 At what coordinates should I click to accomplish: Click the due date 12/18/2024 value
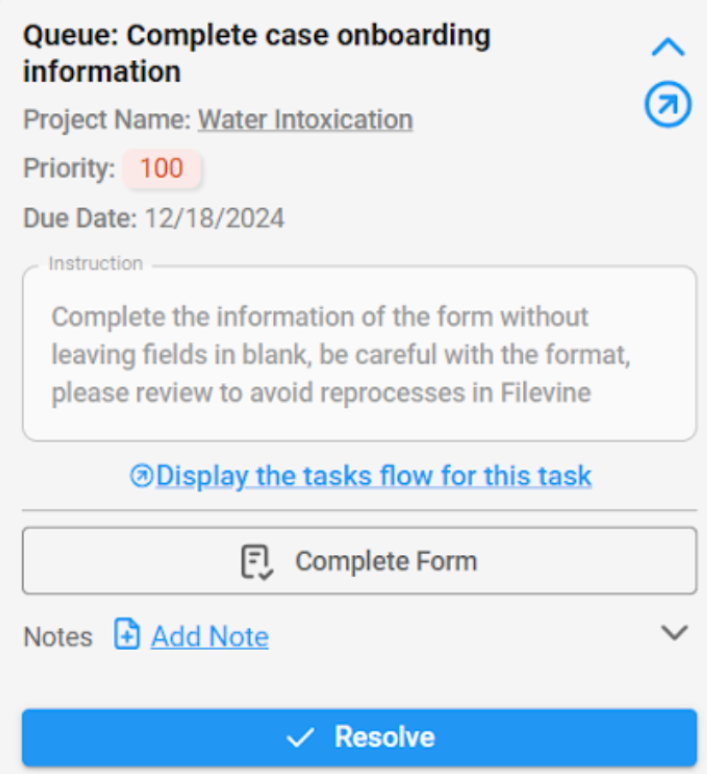pyautogui.click(x=214, y=218)
